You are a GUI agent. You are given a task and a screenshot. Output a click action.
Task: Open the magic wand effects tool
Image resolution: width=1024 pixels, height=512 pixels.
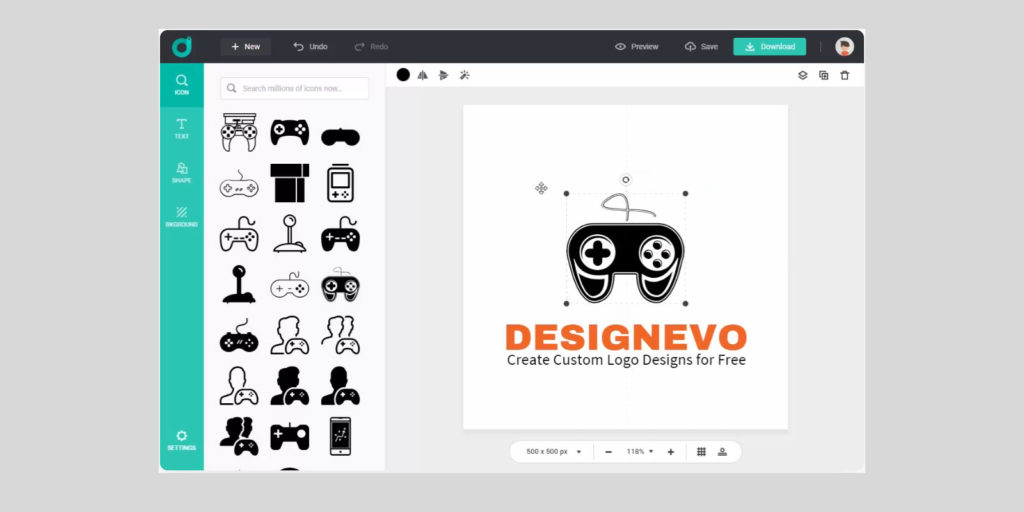click(465, 75)
